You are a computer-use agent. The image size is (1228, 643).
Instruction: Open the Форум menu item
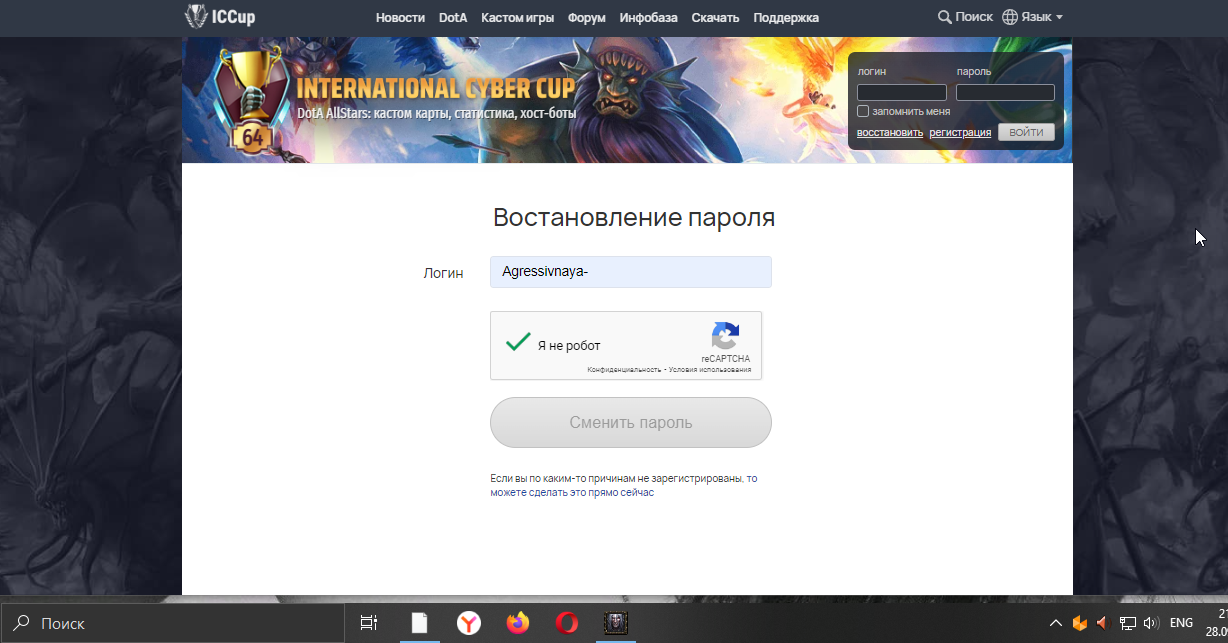(586, 18)
